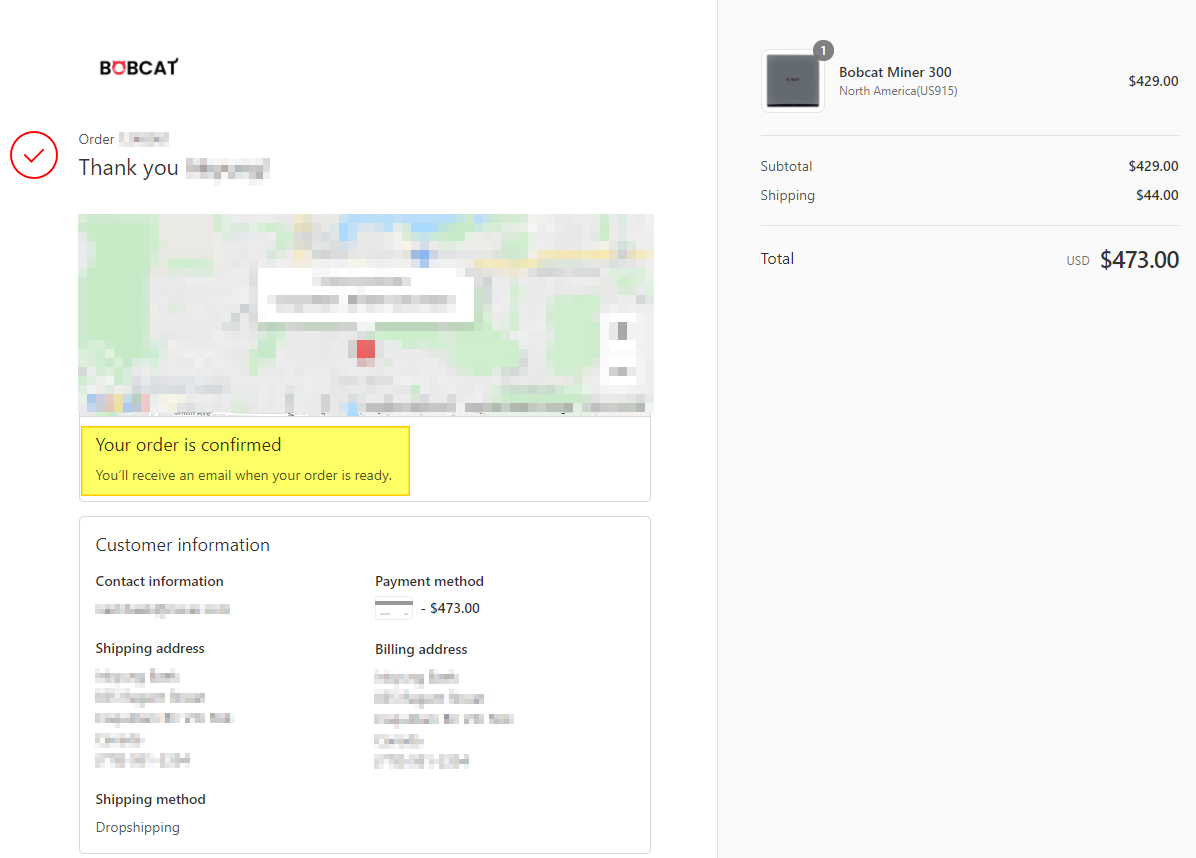Click the subtotal value $429.00

coord(1153,166)
